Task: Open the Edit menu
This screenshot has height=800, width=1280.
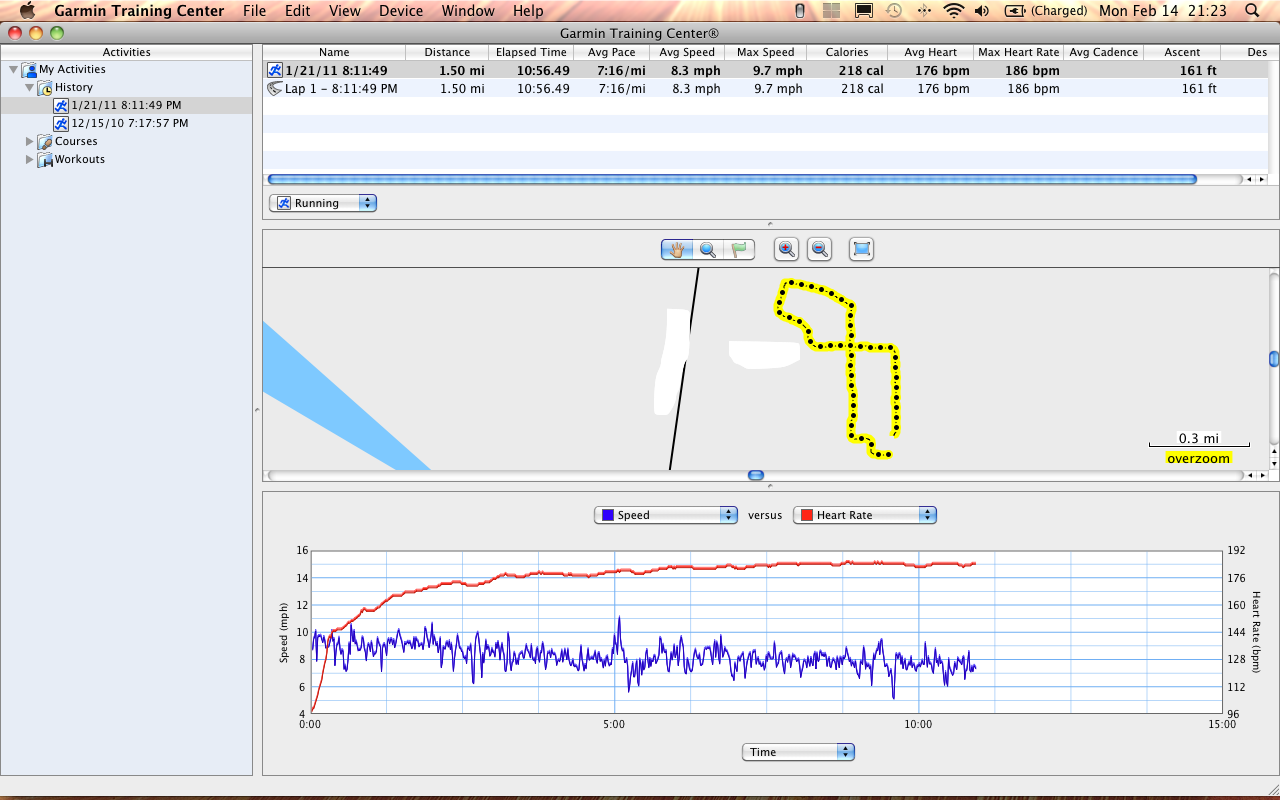Action: 297,11
